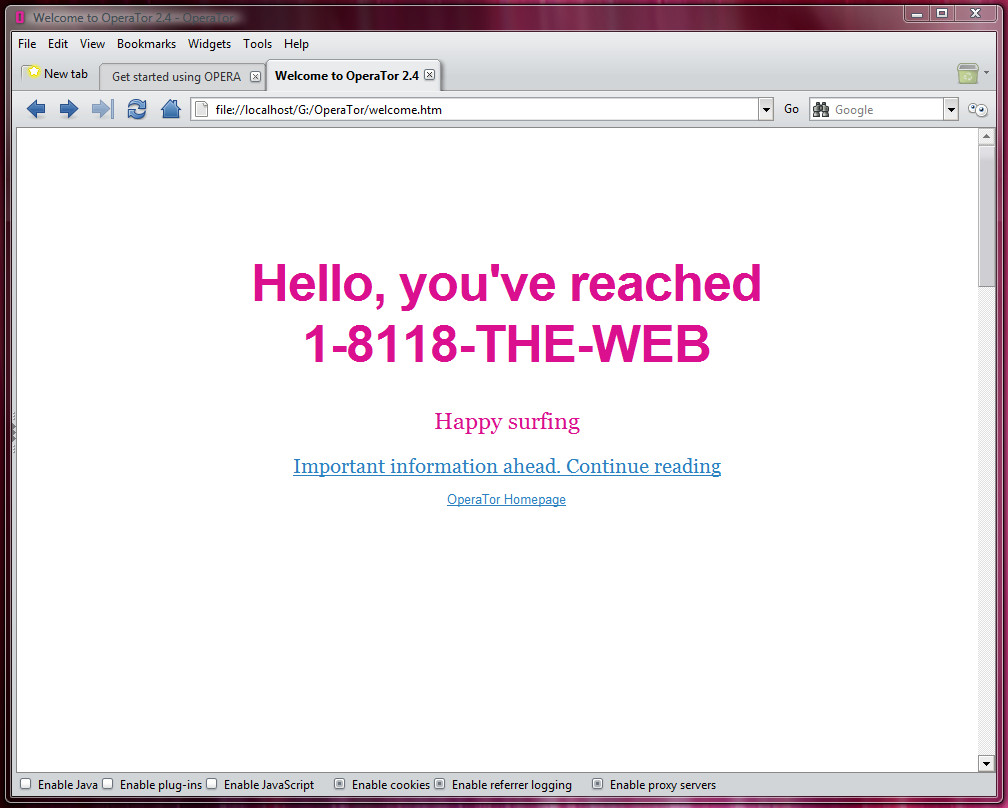Enable Java checkbox in status bar
The image size is (1008, 808).
tap(26, 784)
